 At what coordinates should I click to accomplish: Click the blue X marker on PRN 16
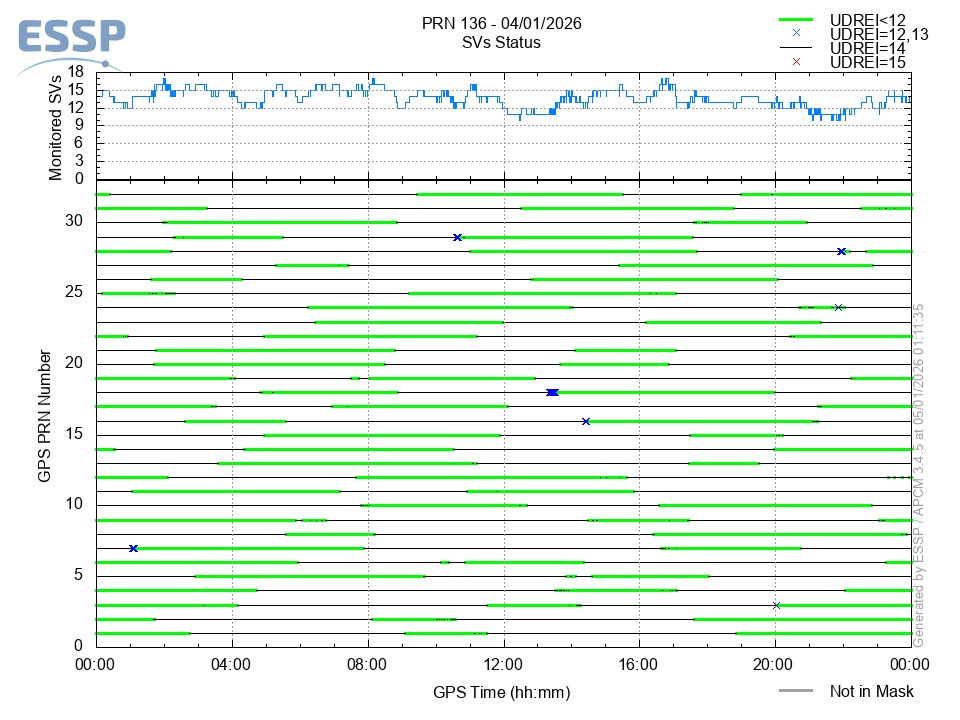pos(586,421)
